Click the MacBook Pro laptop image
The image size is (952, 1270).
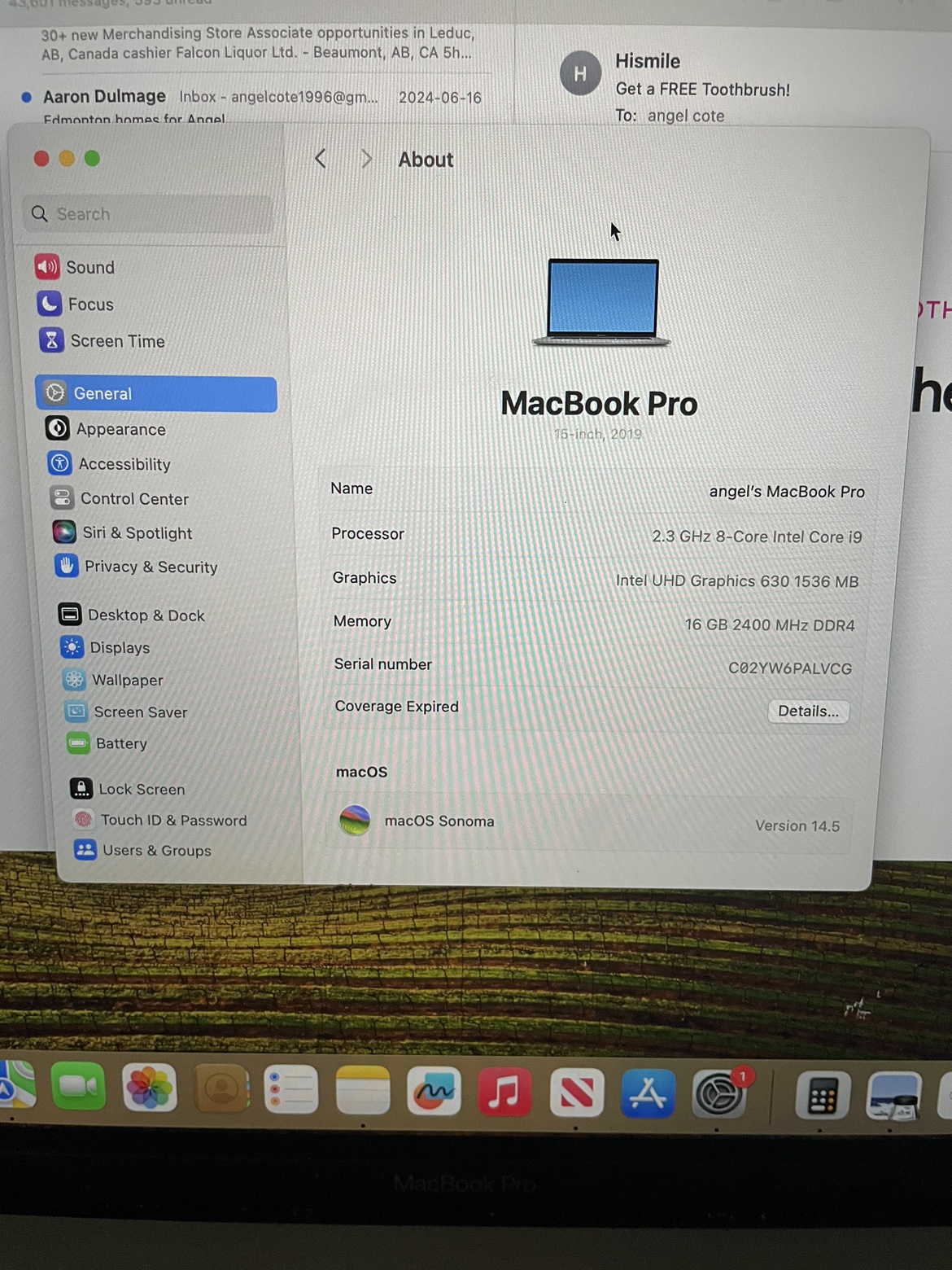click(602, 302)
